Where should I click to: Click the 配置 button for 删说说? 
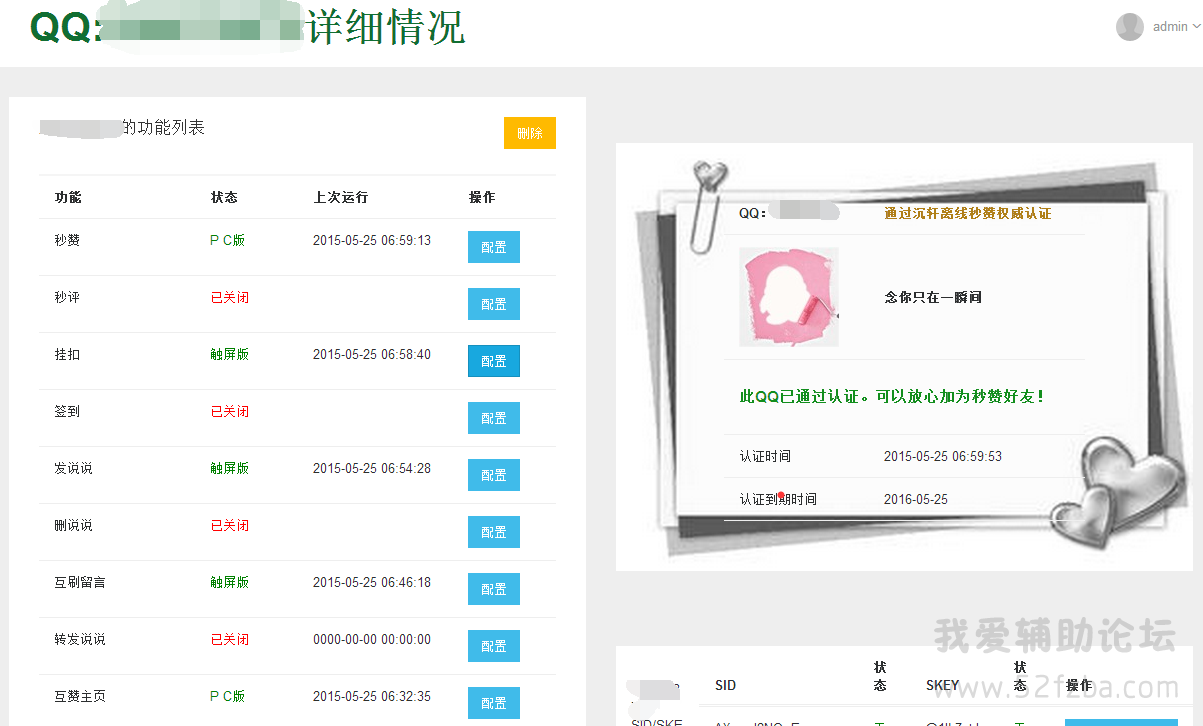click(494, 532)
